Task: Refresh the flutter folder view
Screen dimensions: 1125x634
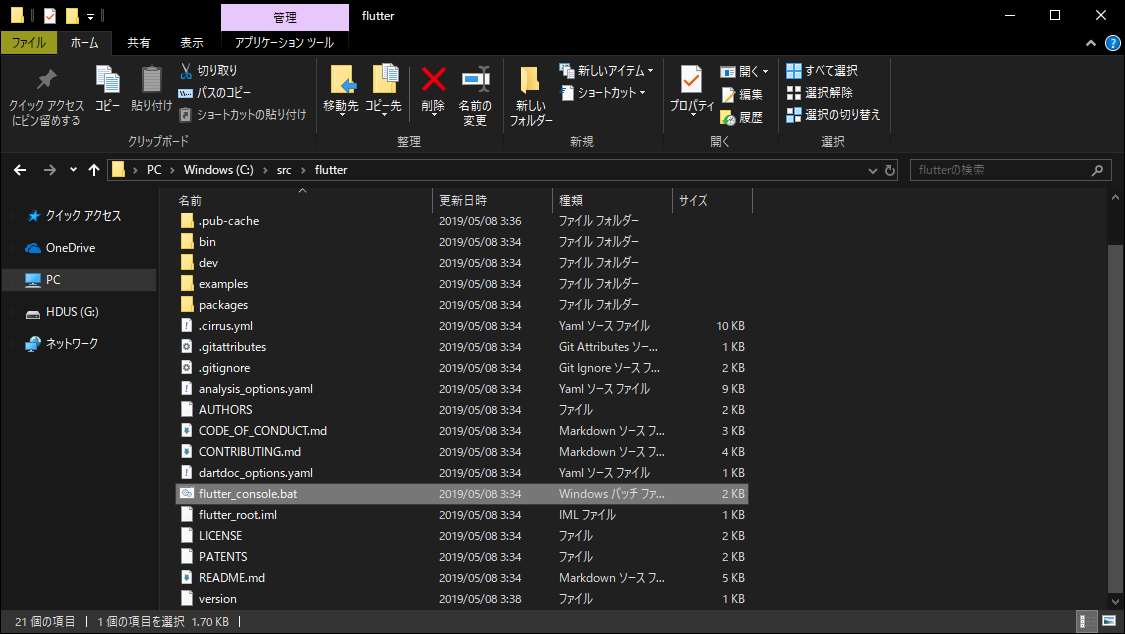Action: click(x=890, y=170)
